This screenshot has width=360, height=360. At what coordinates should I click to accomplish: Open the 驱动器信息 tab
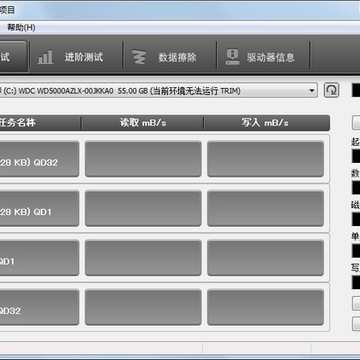(263, 57)
